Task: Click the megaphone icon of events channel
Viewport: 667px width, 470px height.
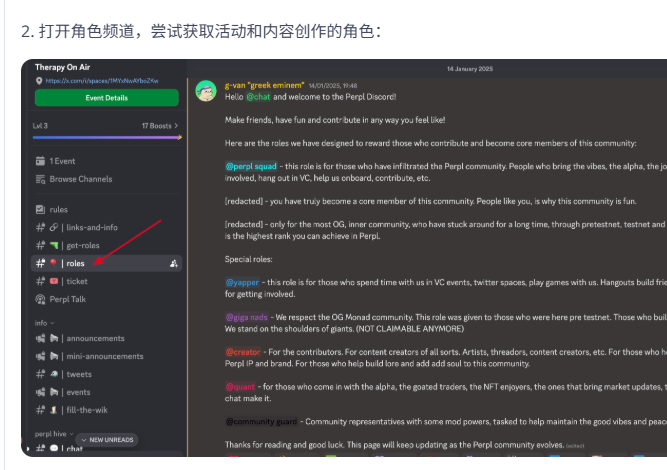Action: point(40,392)
